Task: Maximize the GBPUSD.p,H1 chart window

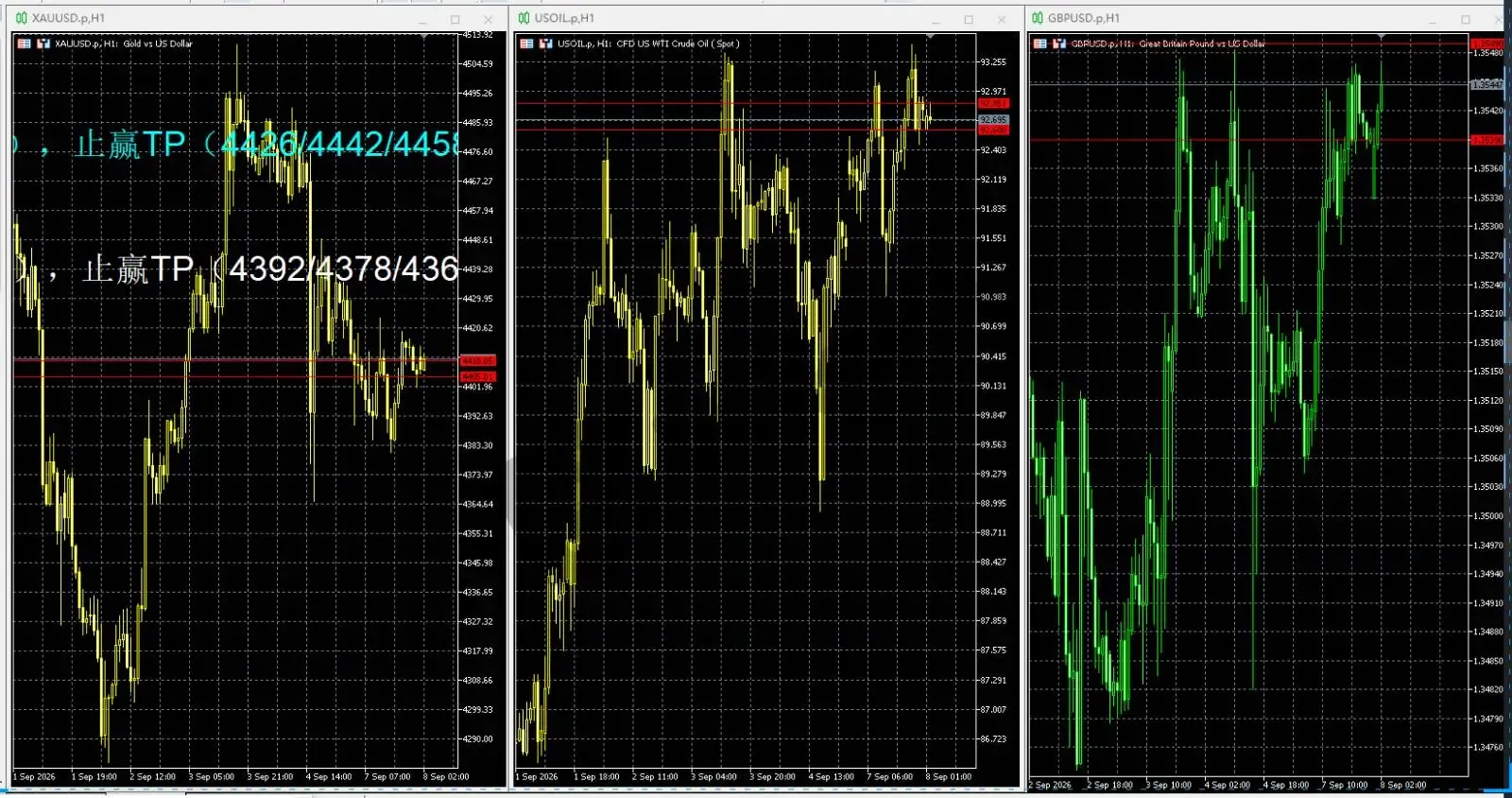Action: pos(1466,19)
